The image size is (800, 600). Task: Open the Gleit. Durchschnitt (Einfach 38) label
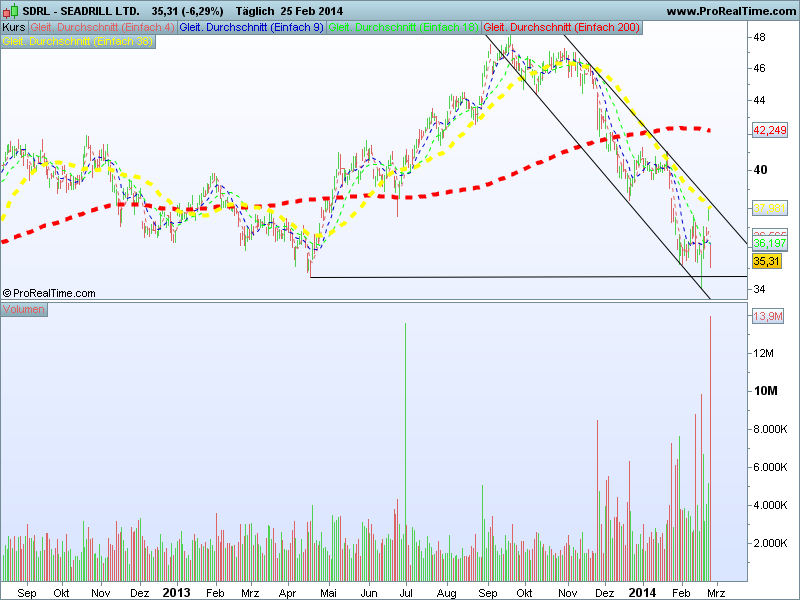tap(78, 41)
